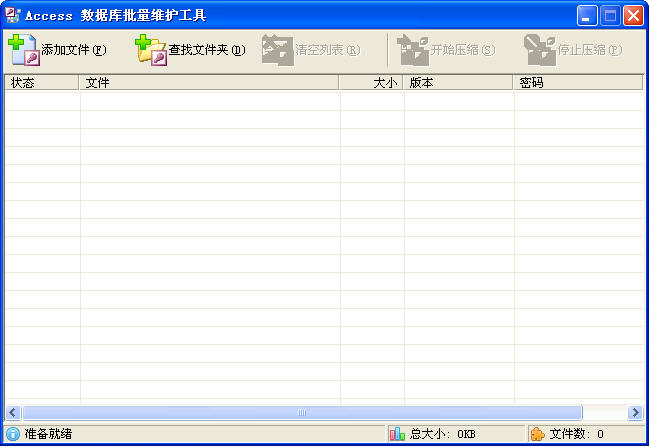This screenshot has height=446, width=649.
Task: Click the file count icon in status bar
Action: tap(538, 434)
